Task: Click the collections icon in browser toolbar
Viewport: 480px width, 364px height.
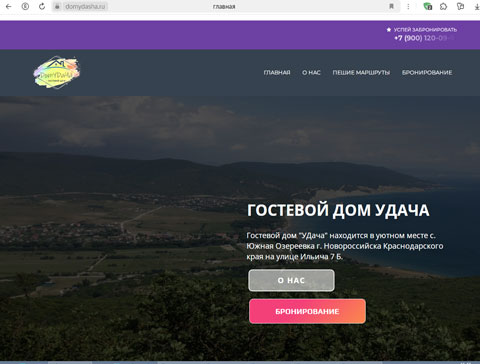Action: pyautogui.click(x=461, y=6)
